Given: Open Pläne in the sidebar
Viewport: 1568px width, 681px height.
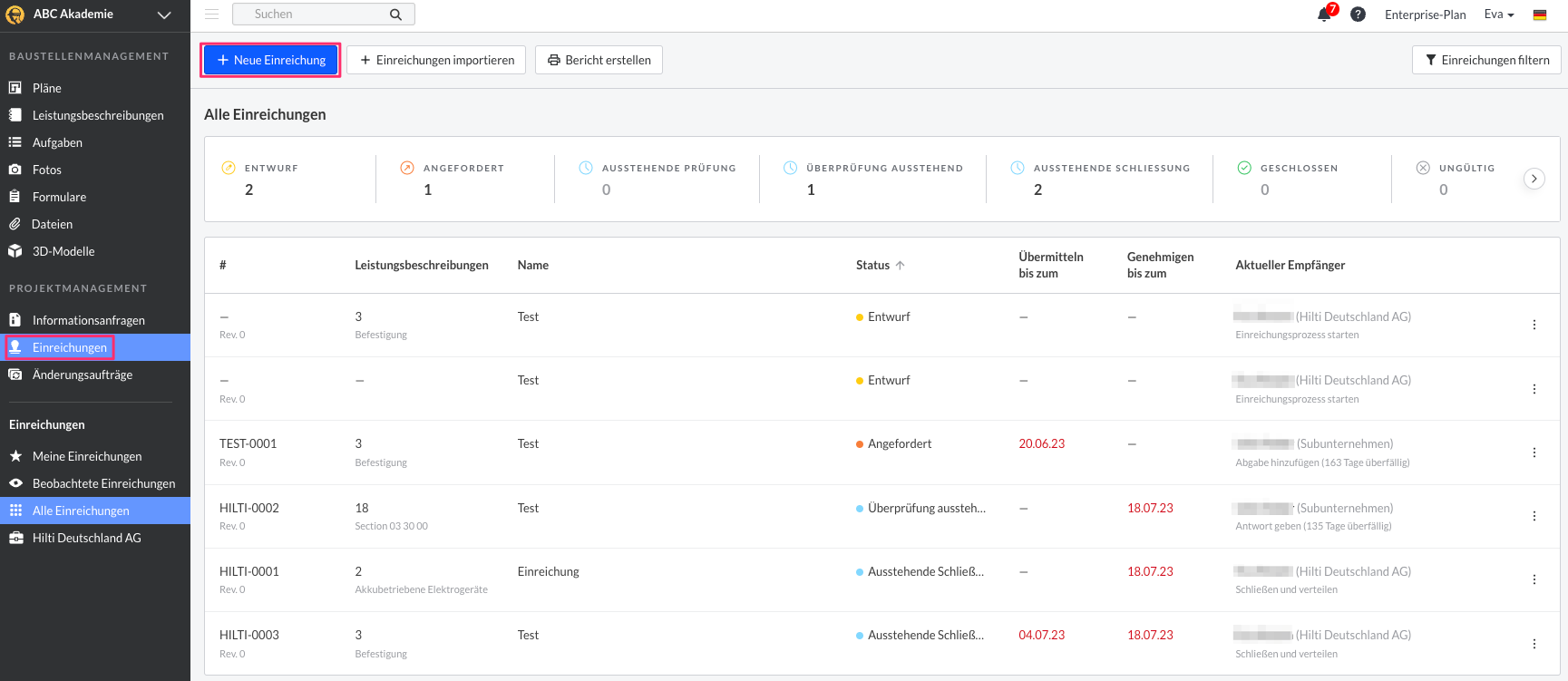Looking at the screenshot, I should pos(47,88).
